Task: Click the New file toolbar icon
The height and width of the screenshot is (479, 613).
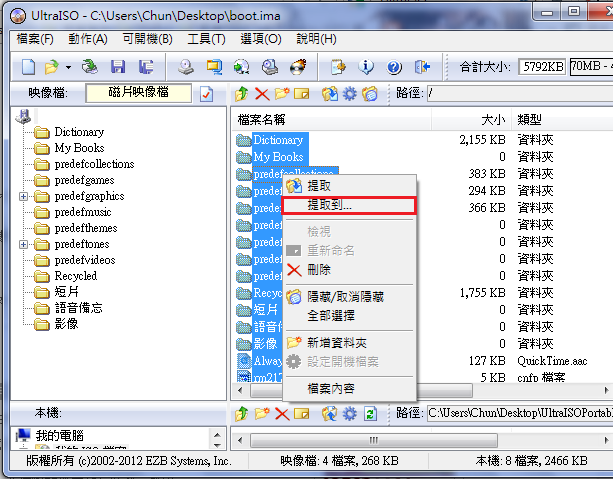Action: 28,67
